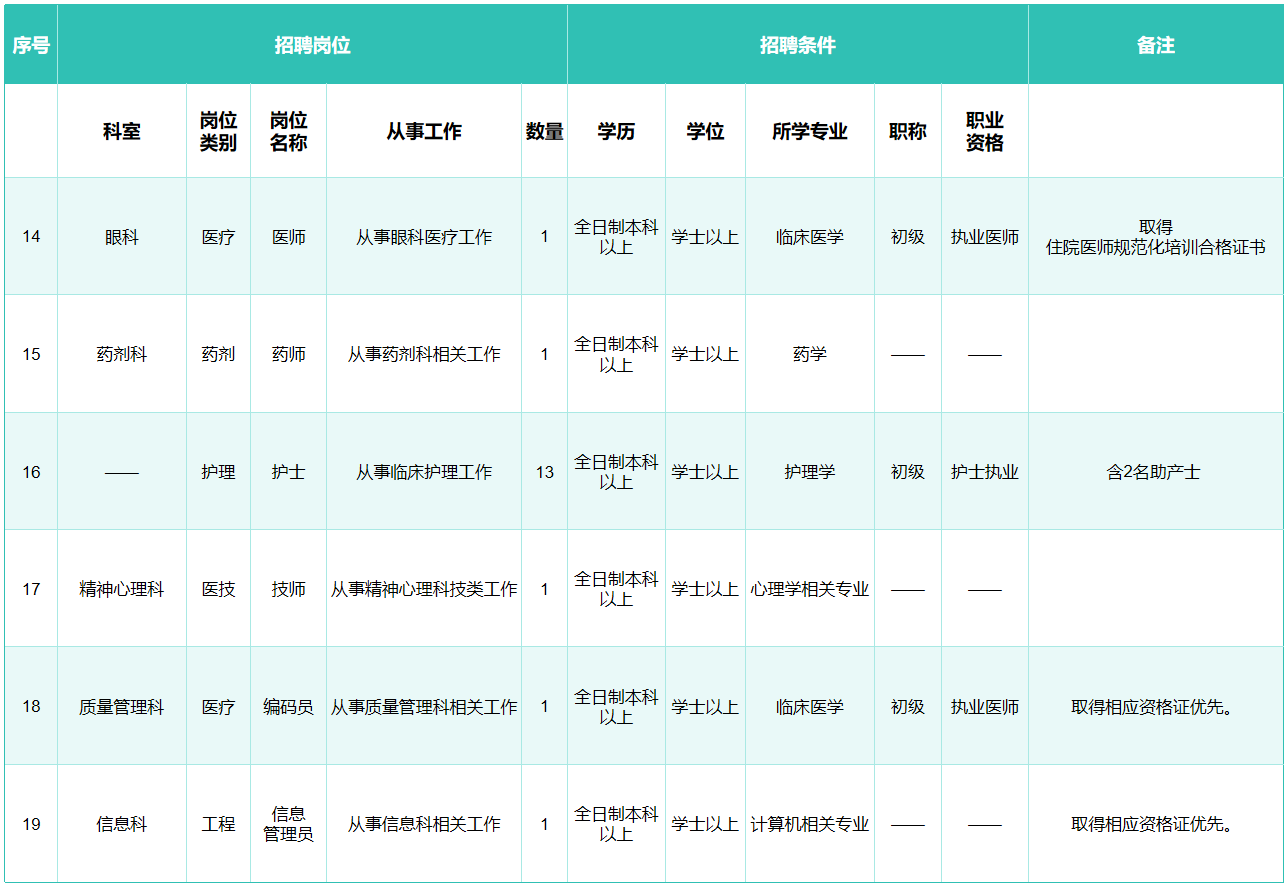The height and width of the screenshot is (887, 1288).
Task: Select the 招聘岗位 header
Action: point(312,45)
